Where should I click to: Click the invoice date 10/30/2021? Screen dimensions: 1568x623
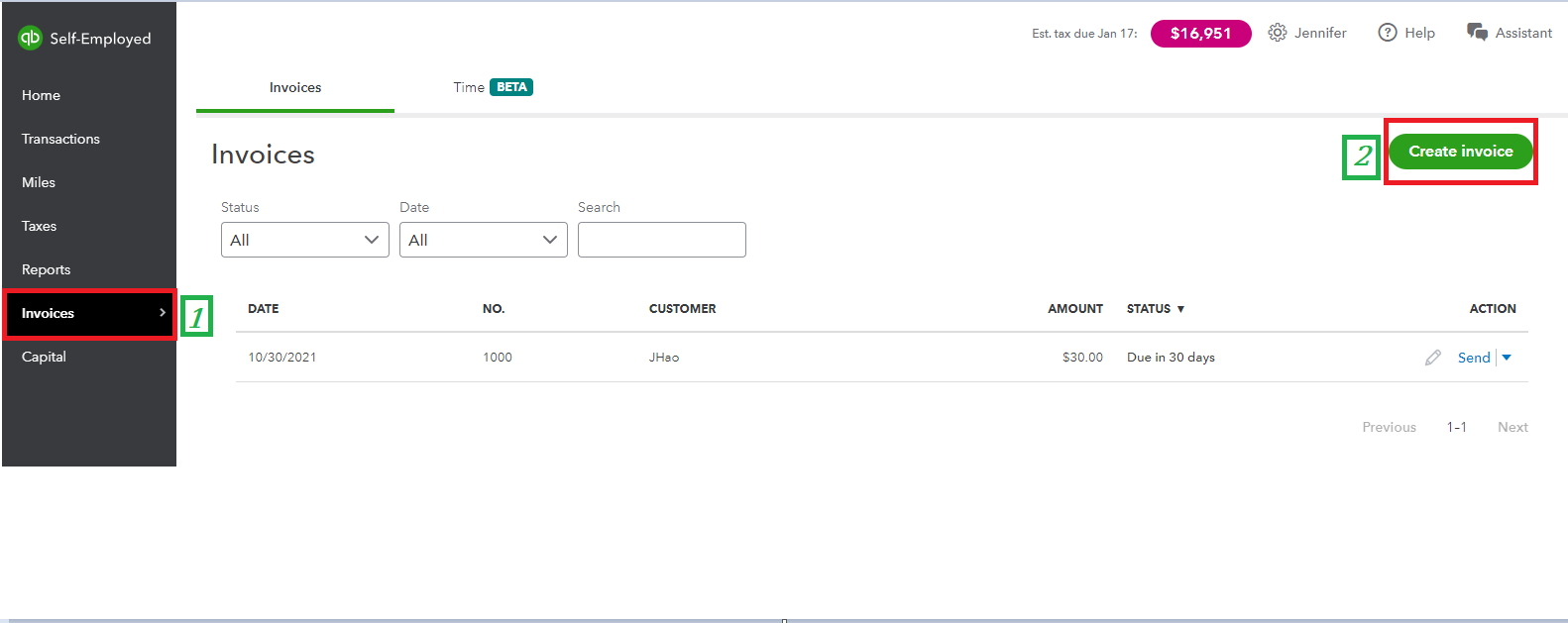[x=281, y=358]
